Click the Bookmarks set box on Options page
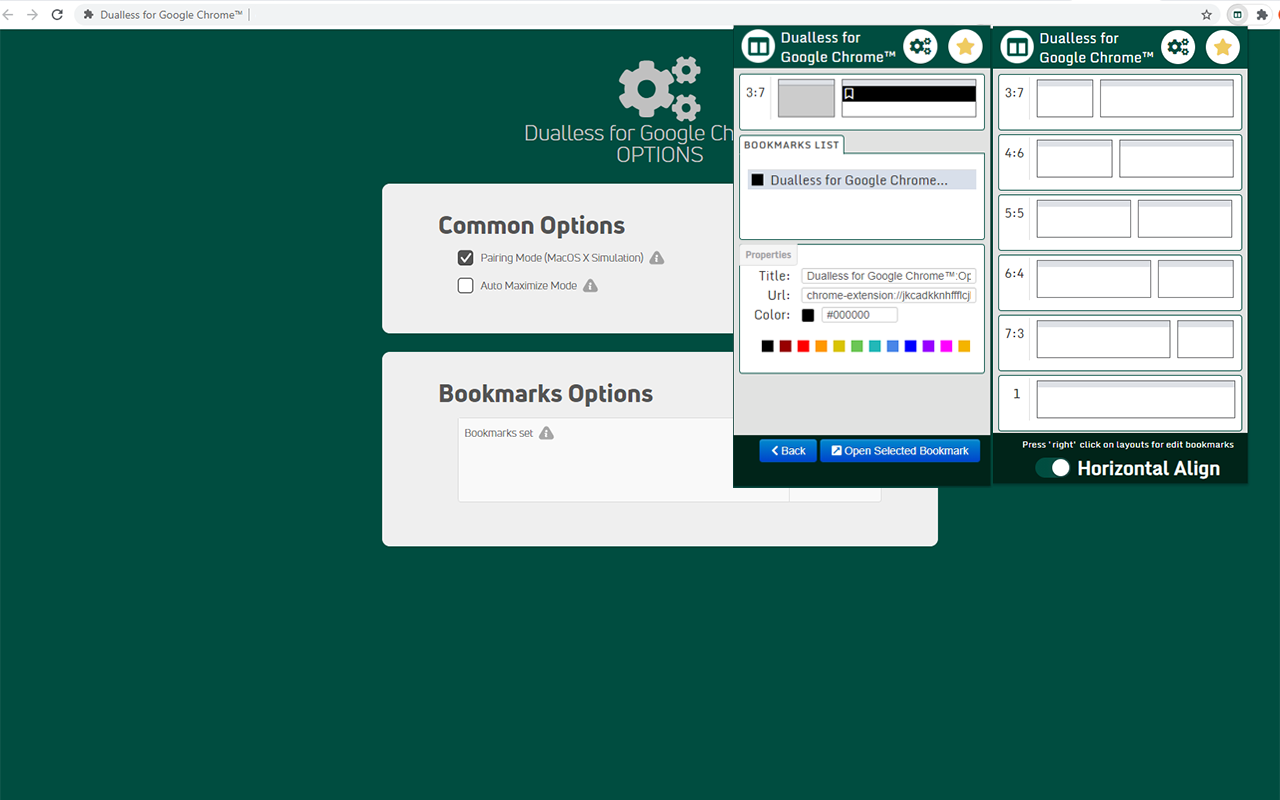The width and height of the screenshot is (1280, 800). click(669, 460)
